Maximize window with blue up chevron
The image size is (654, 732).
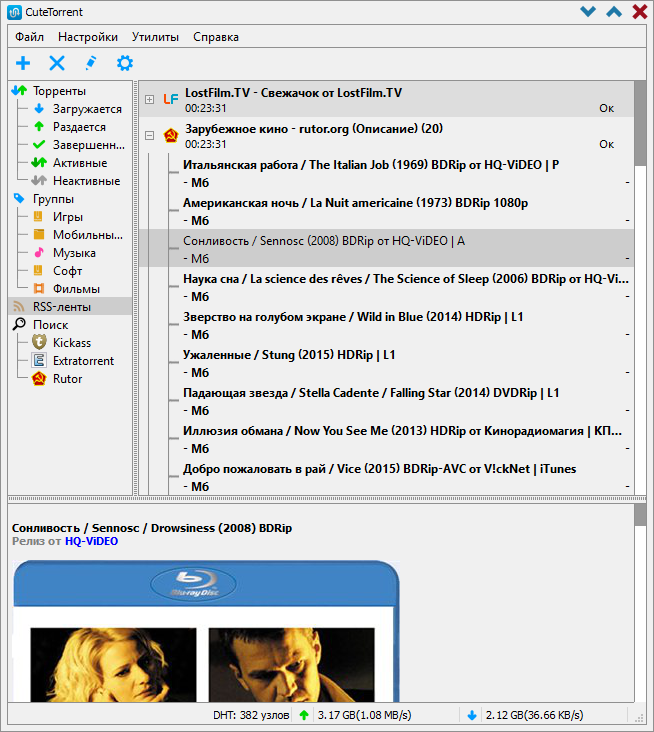coord(614,12)
